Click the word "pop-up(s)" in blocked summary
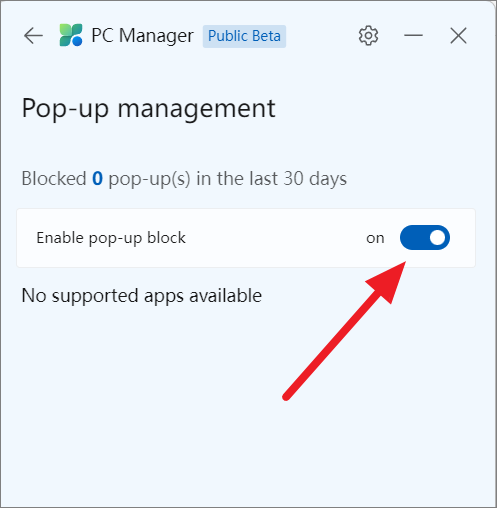Image resolution: width=497 pixels, height=508 pixels. [150, 179]
